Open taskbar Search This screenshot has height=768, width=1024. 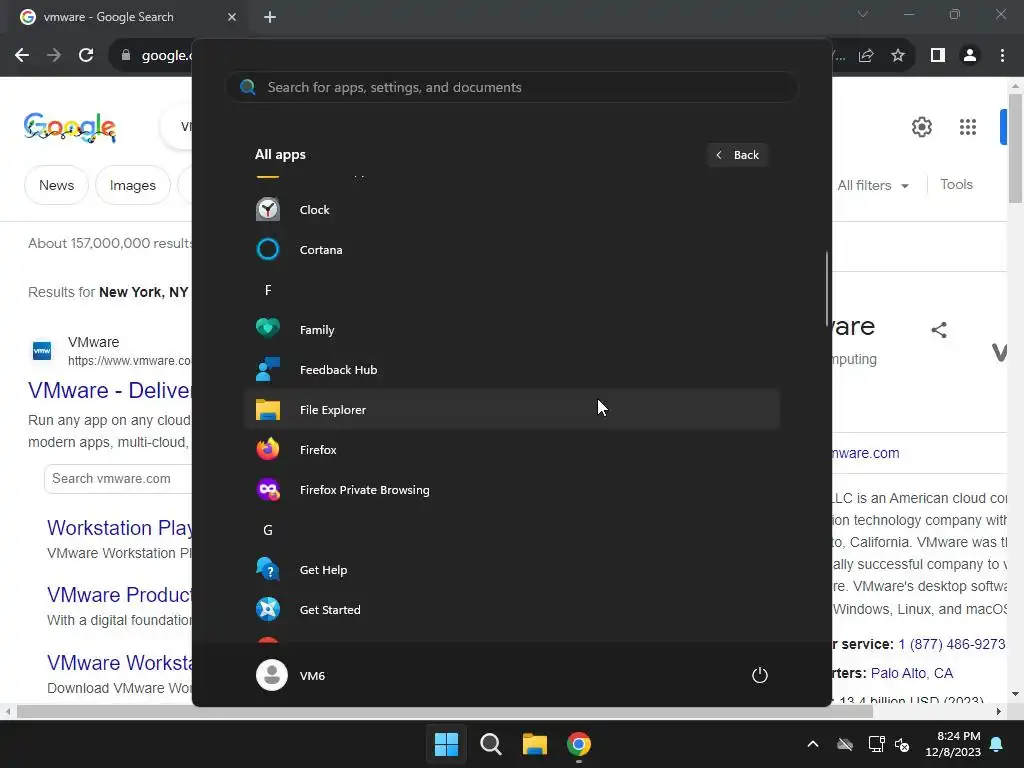click(x=490, y=744)
